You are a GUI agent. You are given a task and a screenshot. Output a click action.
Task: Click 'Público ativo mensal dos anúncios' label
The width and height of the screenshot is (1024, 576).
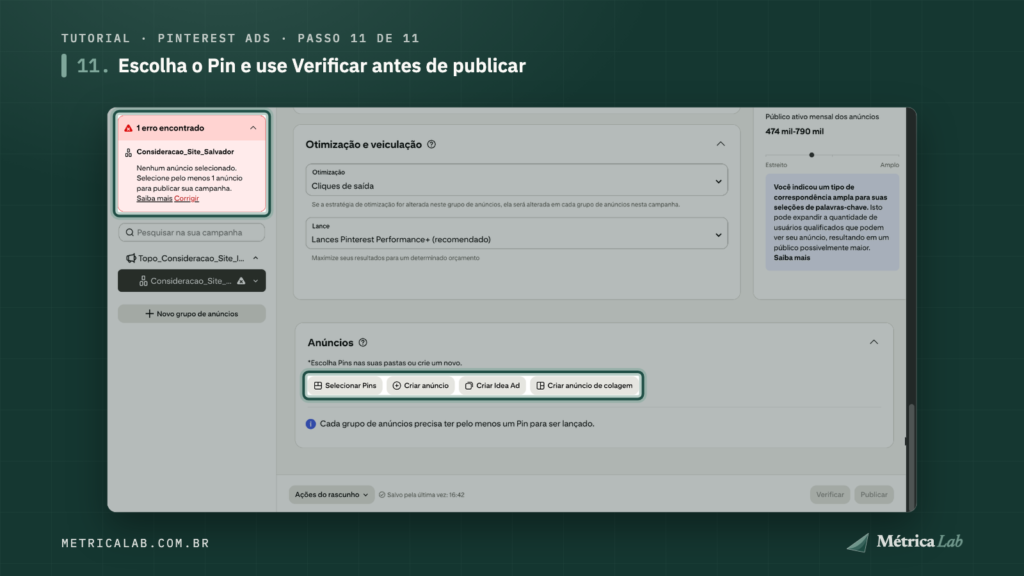point(822,117)
